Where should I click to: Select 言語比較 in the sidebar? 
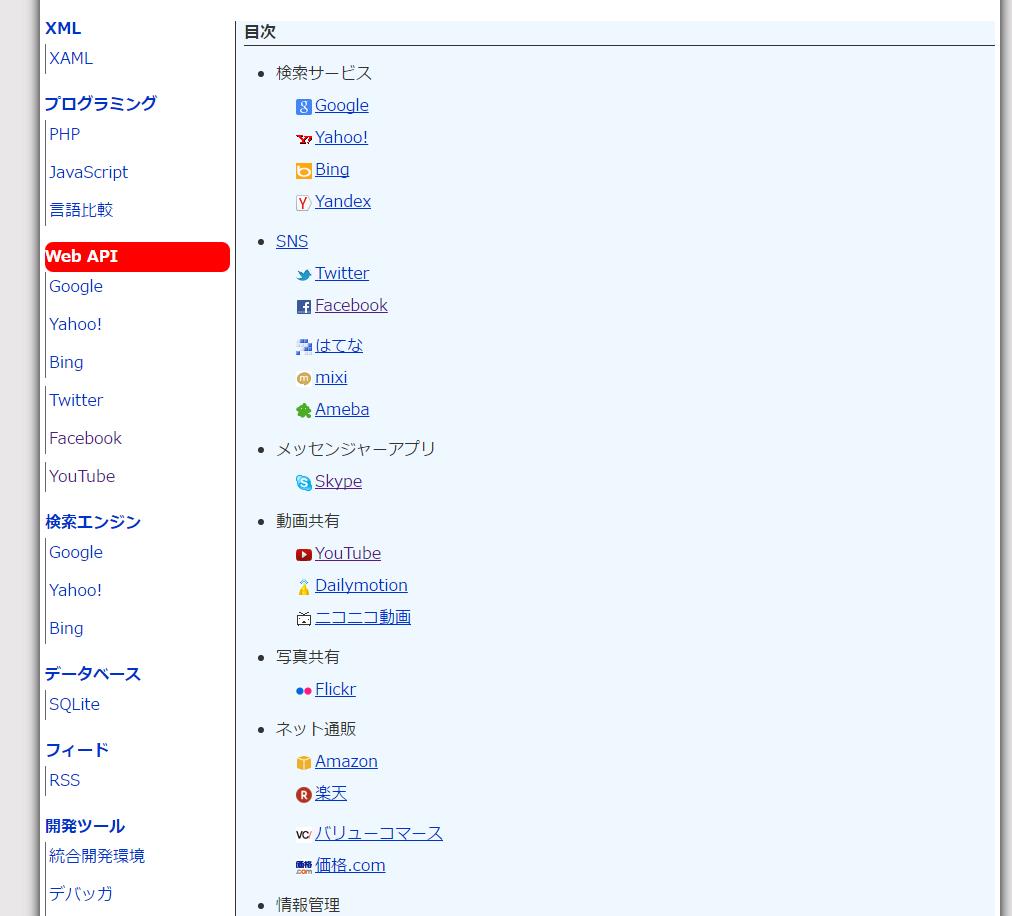click(81, 210)
